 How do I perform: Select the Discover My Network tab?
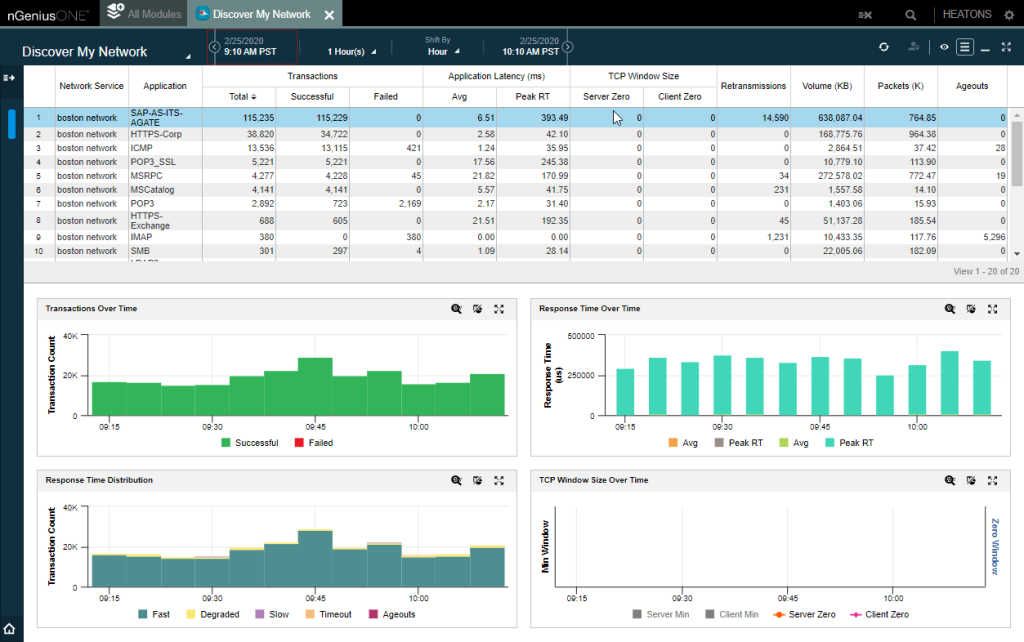tap(261, 14)
